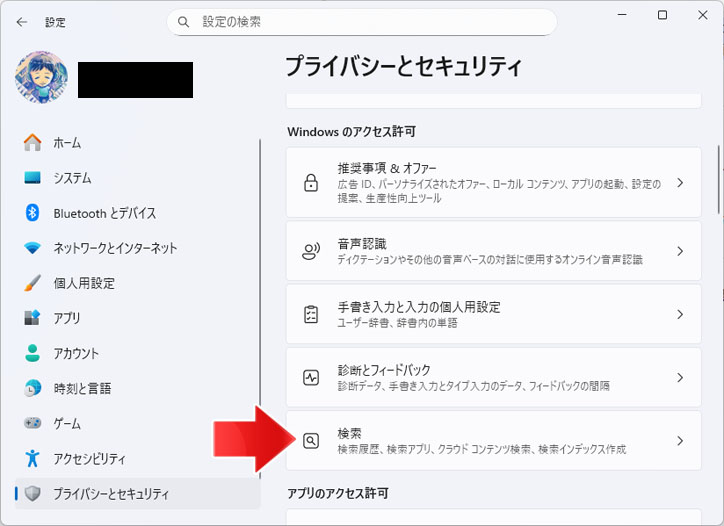Click the Bluetooth icon in sidebar
This screenshot has width=724, height=526.
[x=33, y=213]
